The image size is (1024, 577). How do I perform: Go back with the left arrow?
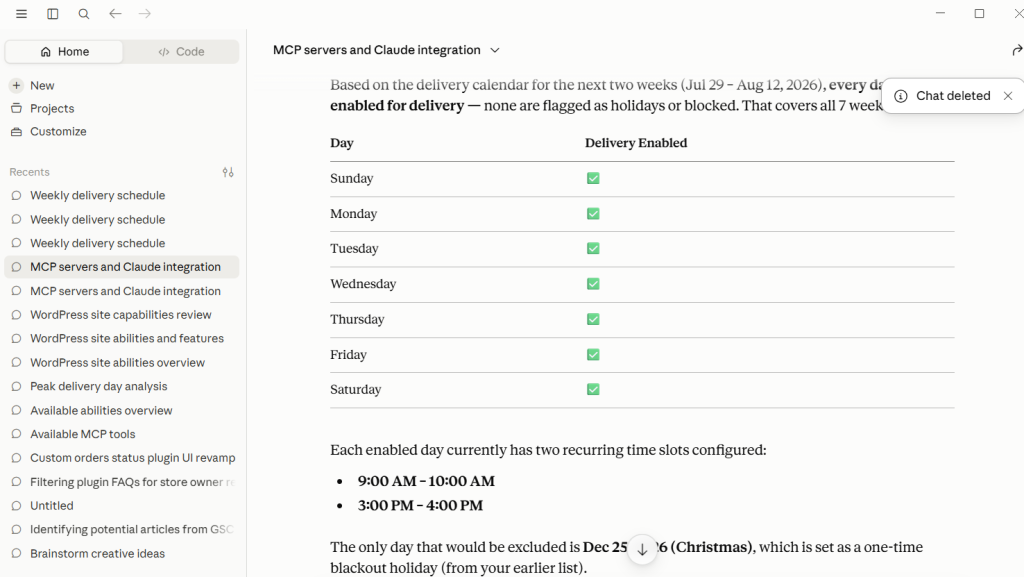pos(115,14)
